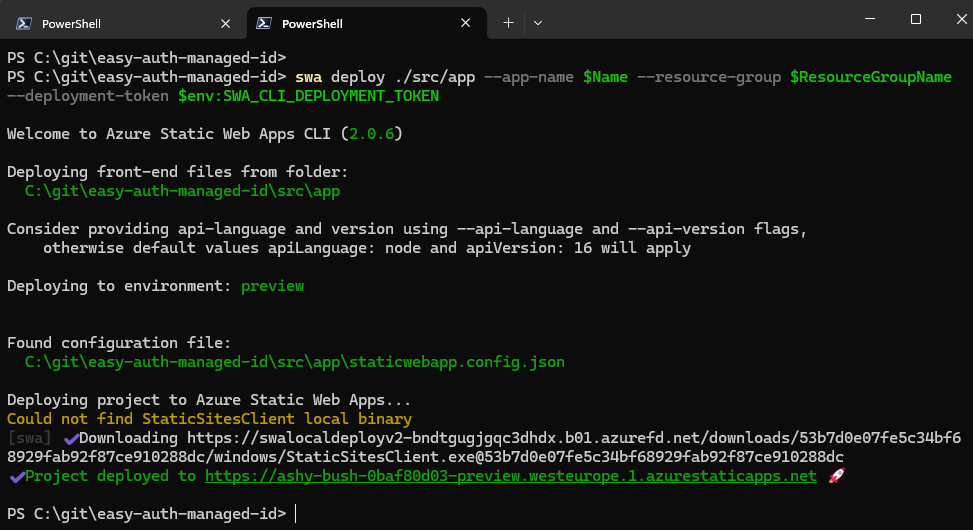Image resolution: width=973 pixels, height=530 pixels.
Task: Select the second PowerShell tab
Action: coord(366,24)
